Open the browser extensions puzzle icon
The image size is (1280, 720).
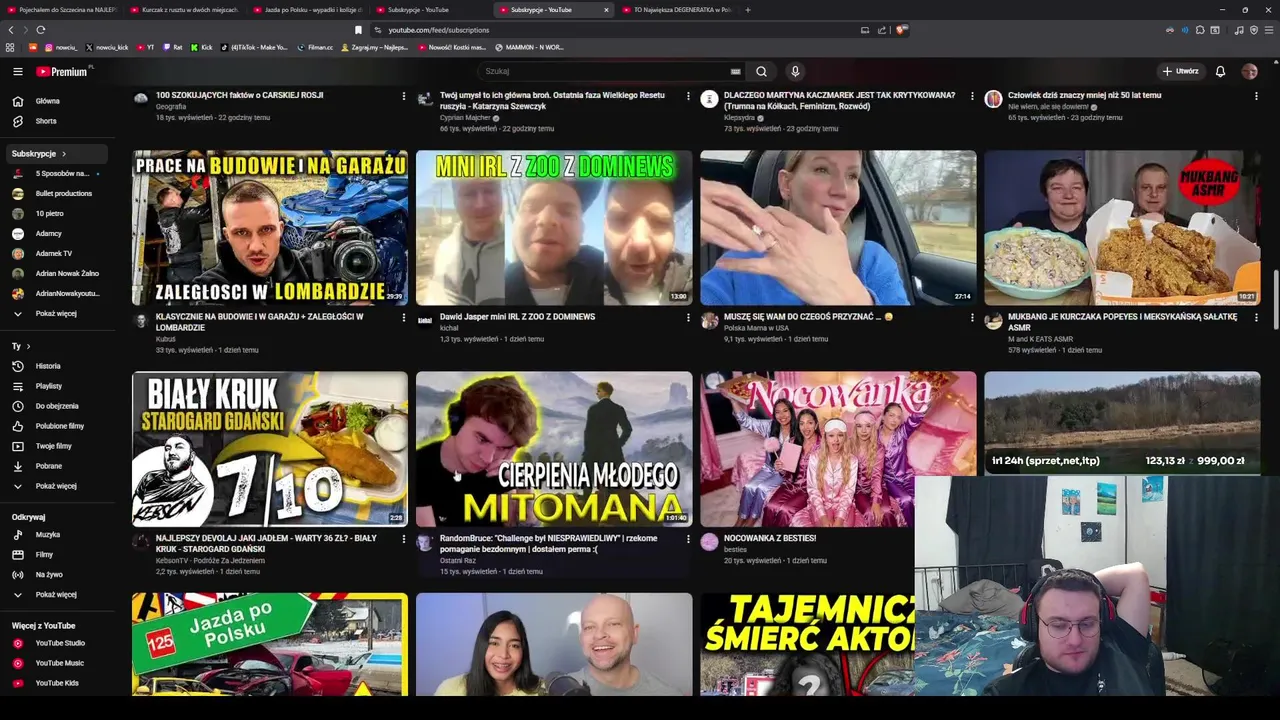pyautogui.click(x=1200, y=30)
